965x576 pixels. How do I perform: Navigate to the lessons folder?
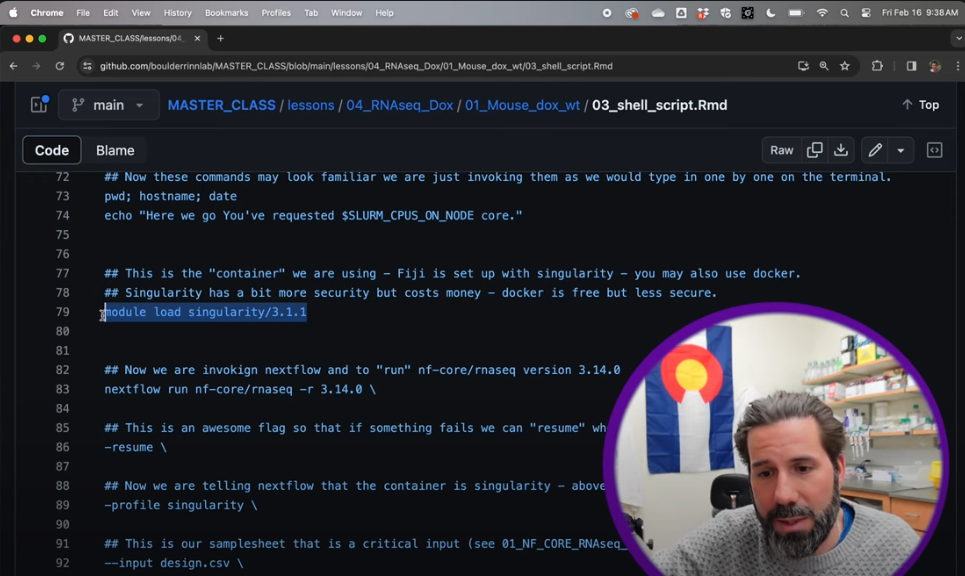(311, 105)
